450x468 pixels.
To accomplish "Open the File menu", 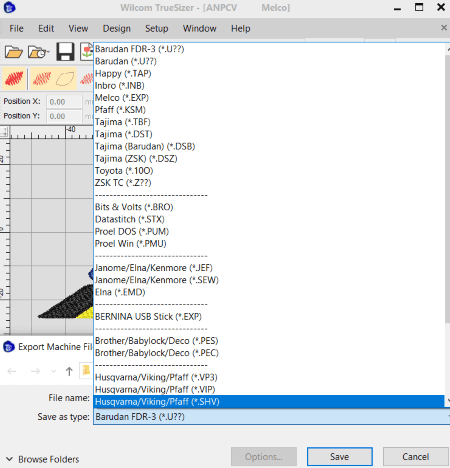I will (x=16, y=29).
